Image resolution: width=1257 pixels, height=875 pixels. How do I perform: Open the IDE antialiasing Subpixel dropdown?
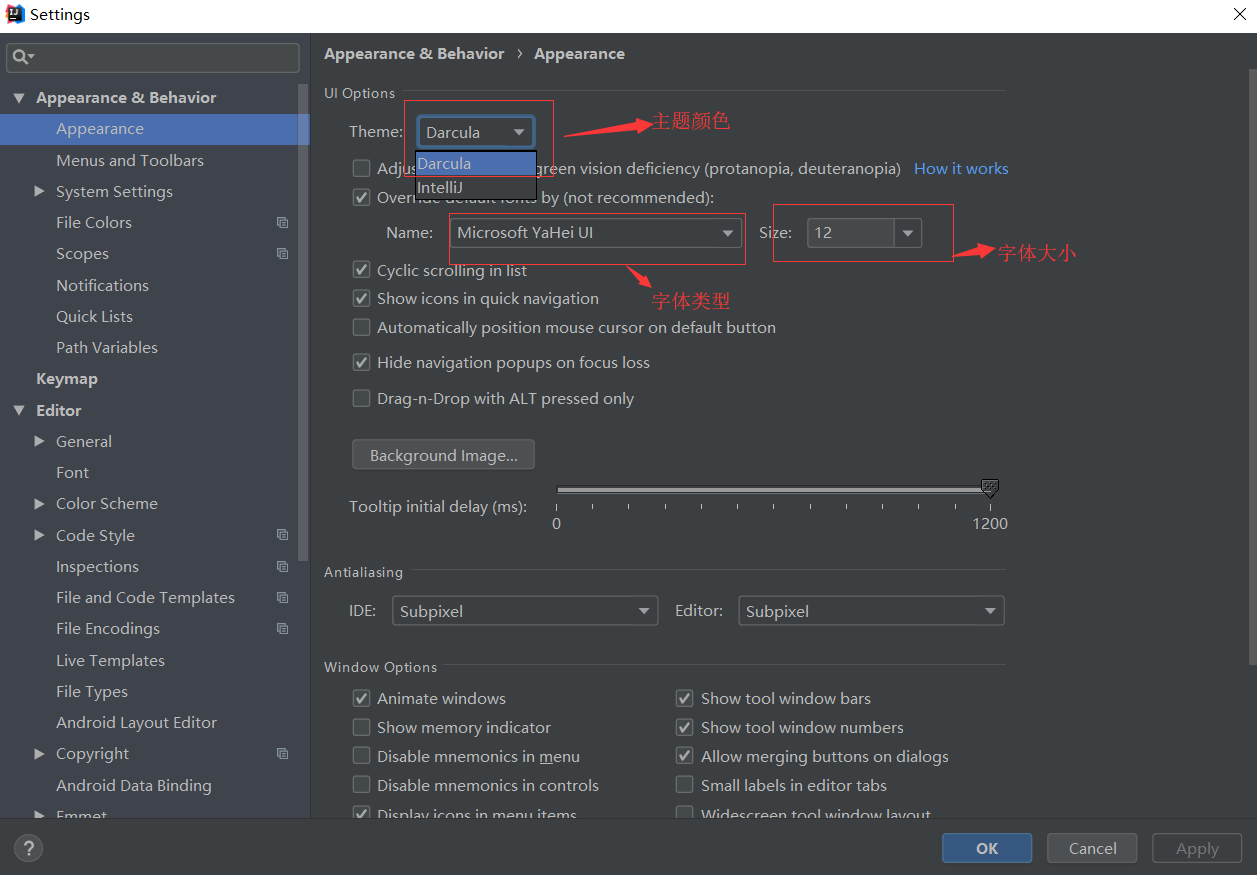click(525, 611)
